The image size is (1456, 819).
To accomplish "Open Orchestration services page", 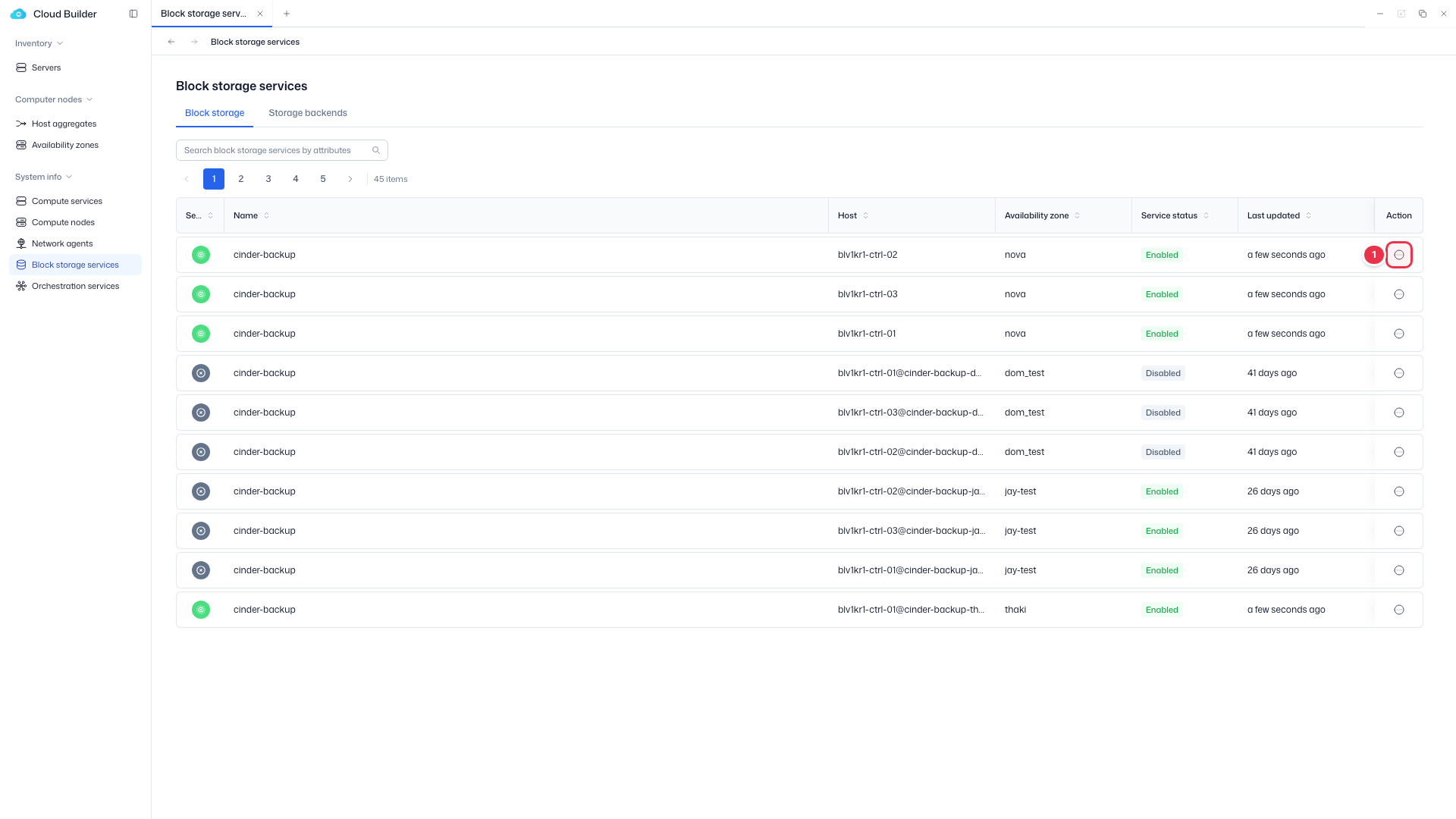I will (75, 286).
